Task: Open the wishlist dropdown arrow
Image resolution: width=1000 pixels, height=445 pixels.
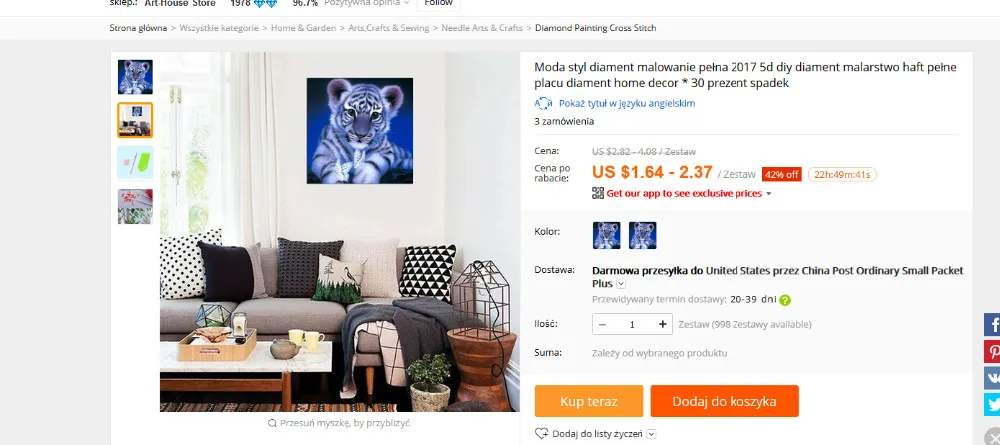Action: click(x=651, y=434)
